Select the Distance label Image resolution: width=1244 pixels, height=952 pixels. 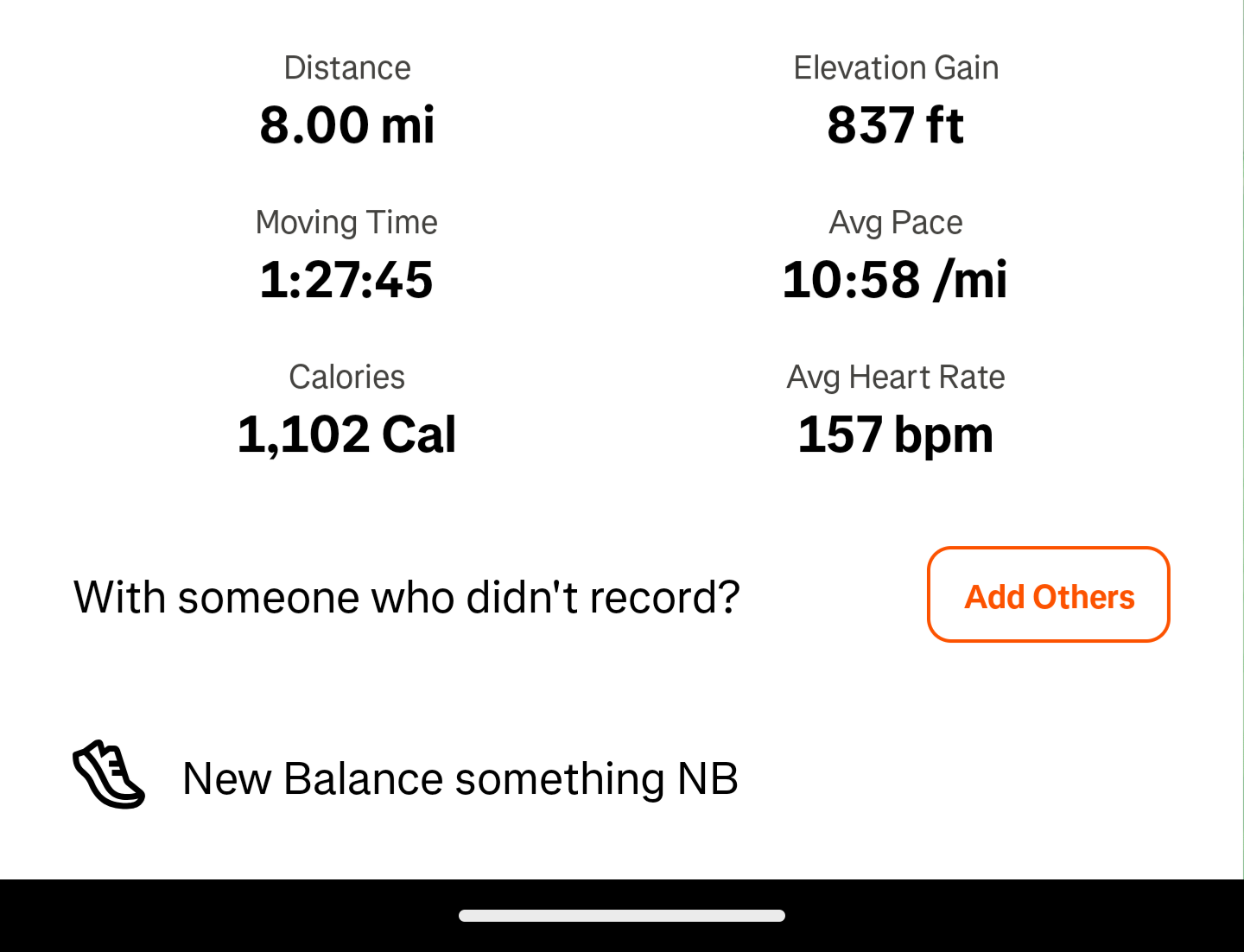tap(347, 68)
